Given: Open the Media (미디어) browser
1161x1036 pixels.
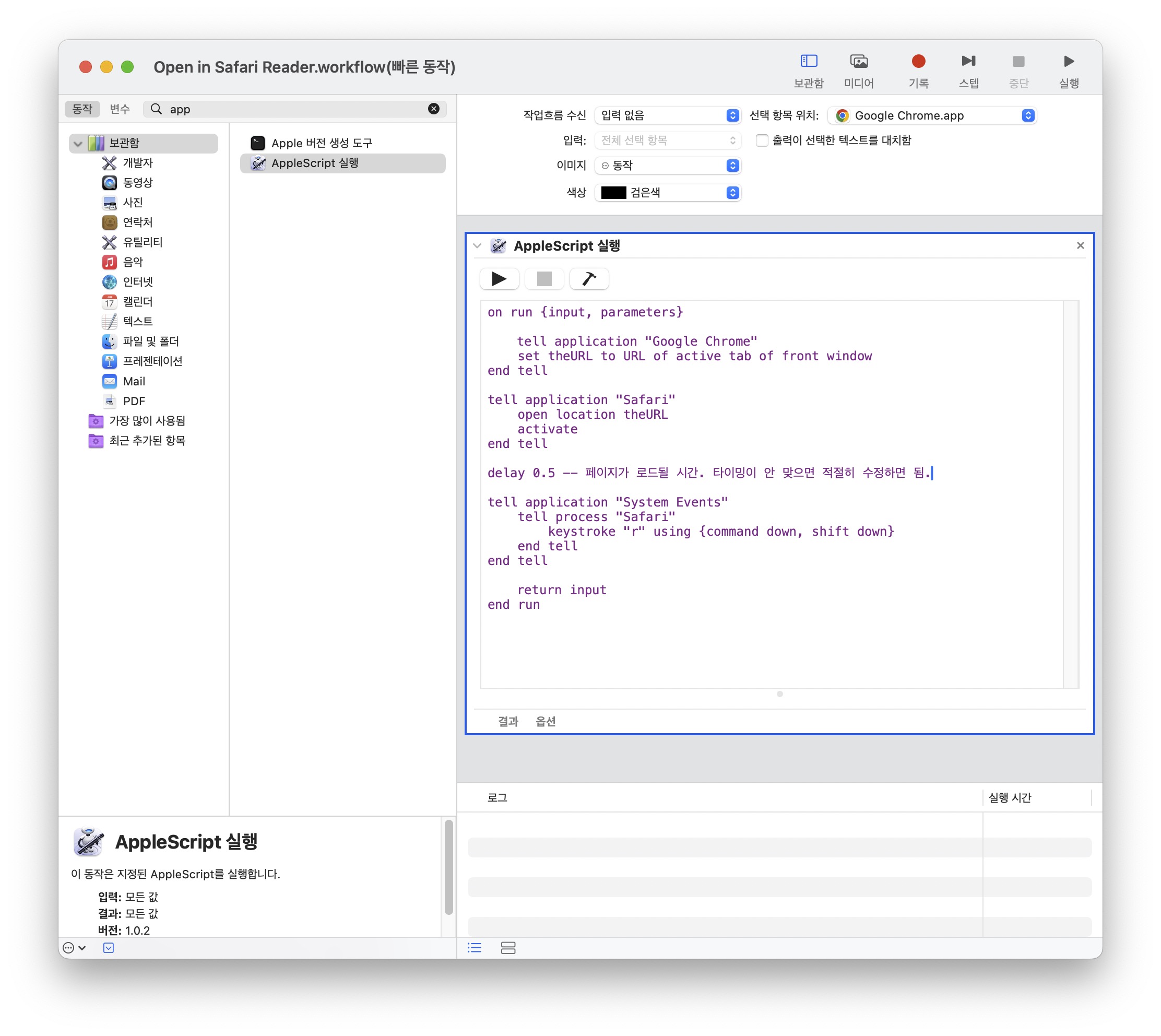Looking at the screenshot, I should point(858,62).
